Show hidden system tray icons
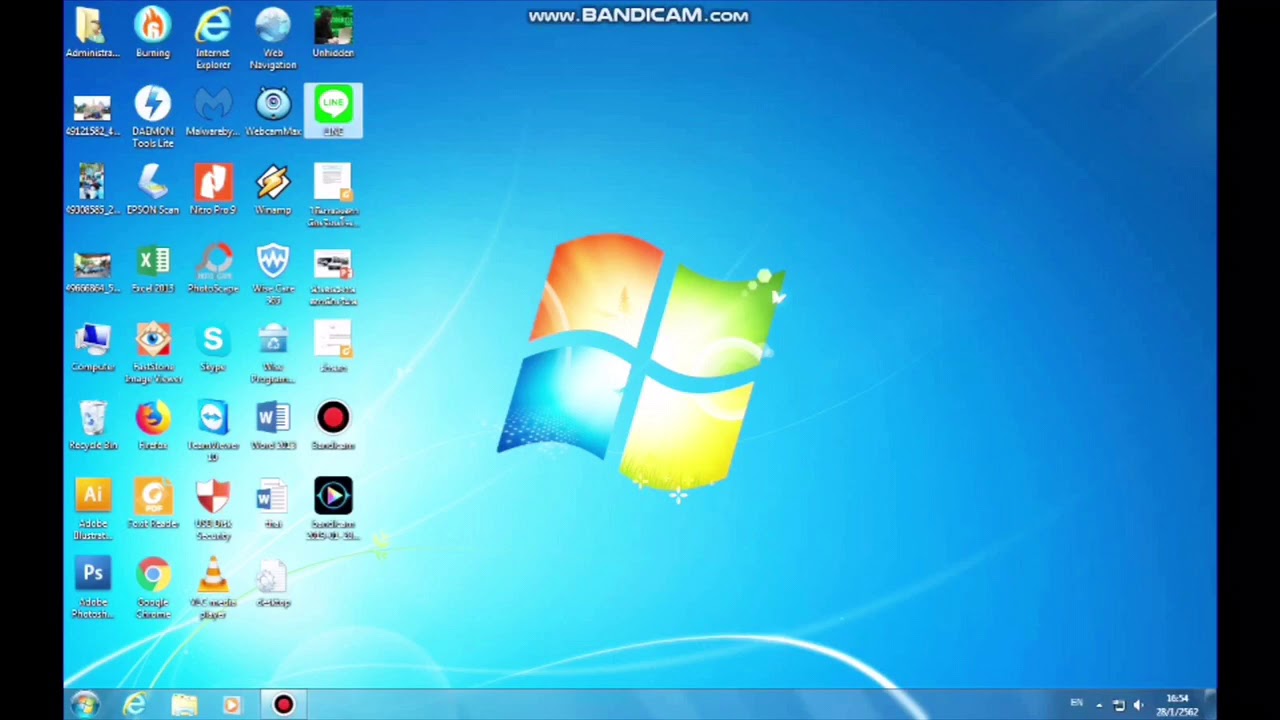Image resolution: width=1280 pixels, height=720 pixels. 1099,705
